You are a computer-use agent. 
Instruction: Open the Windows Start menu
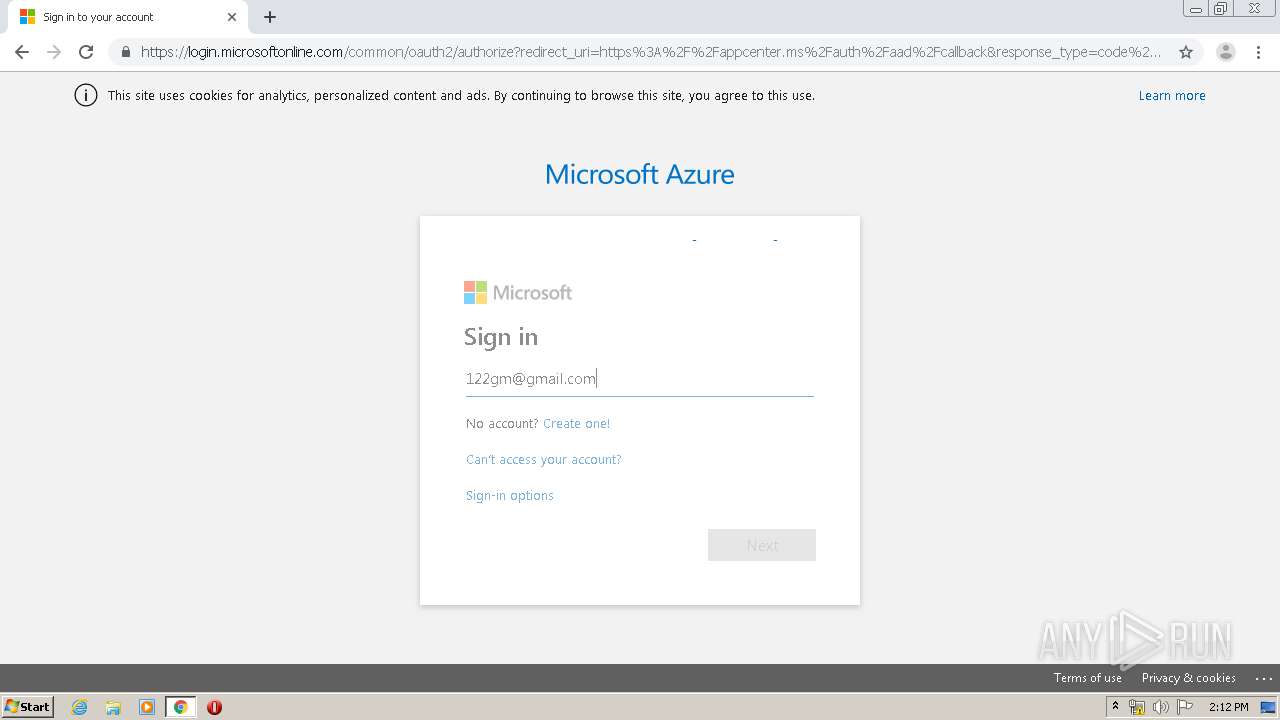point(28,706)
